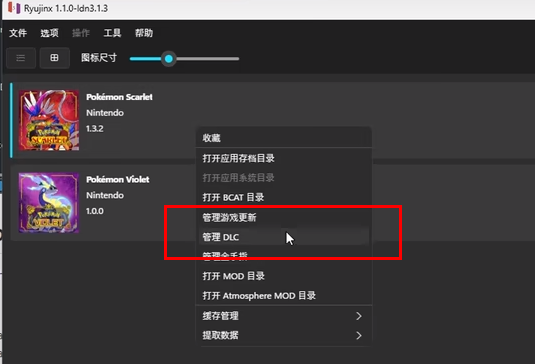This screenshot has height=364, width=535.
Task: Open the 选项 menu
Action: pyautogui.click(x=49, y=33)
